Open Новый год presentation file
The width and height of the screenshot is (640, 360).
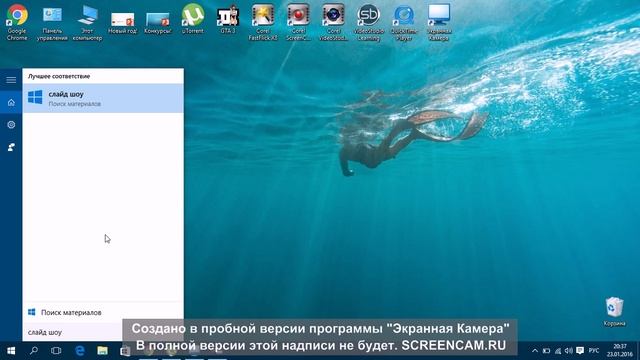click(x=122, y=23)
